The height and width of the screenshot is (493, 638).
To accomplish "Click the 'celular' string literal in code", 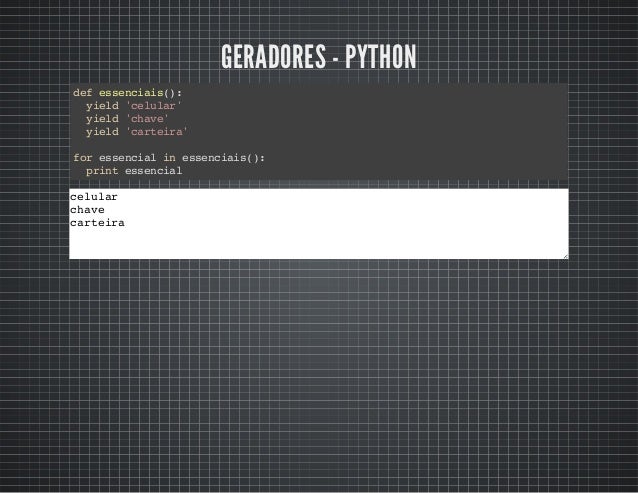I will pyautogui.click(x=154, y=106).
